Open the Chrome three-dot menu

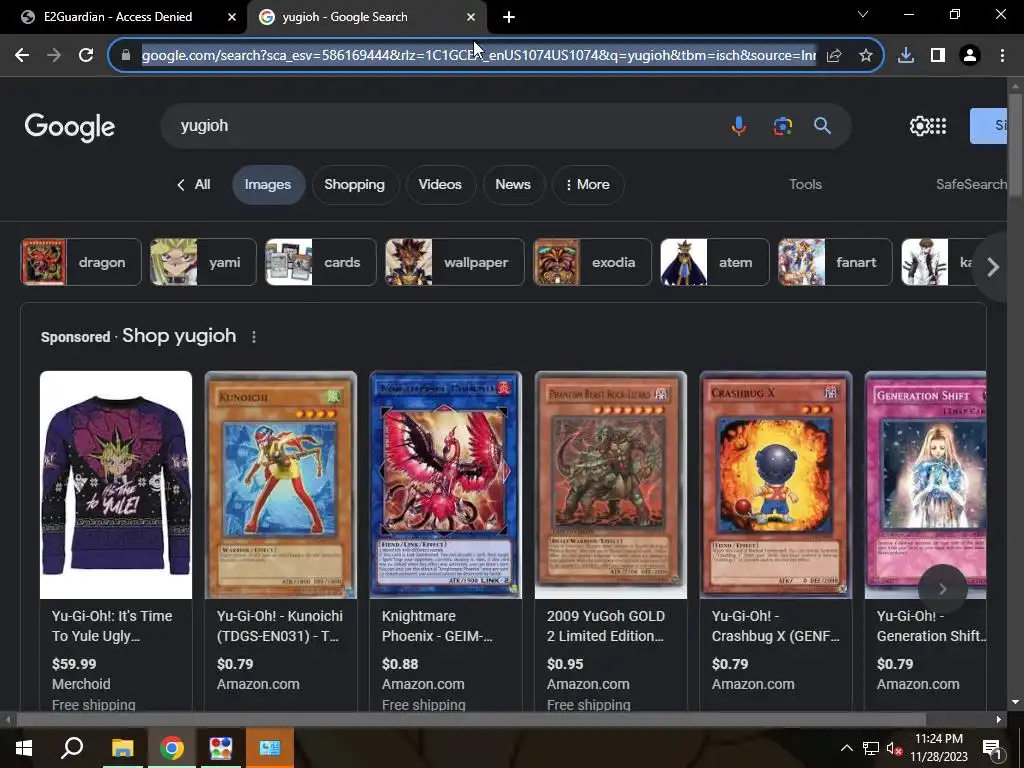coord(1002,56)
